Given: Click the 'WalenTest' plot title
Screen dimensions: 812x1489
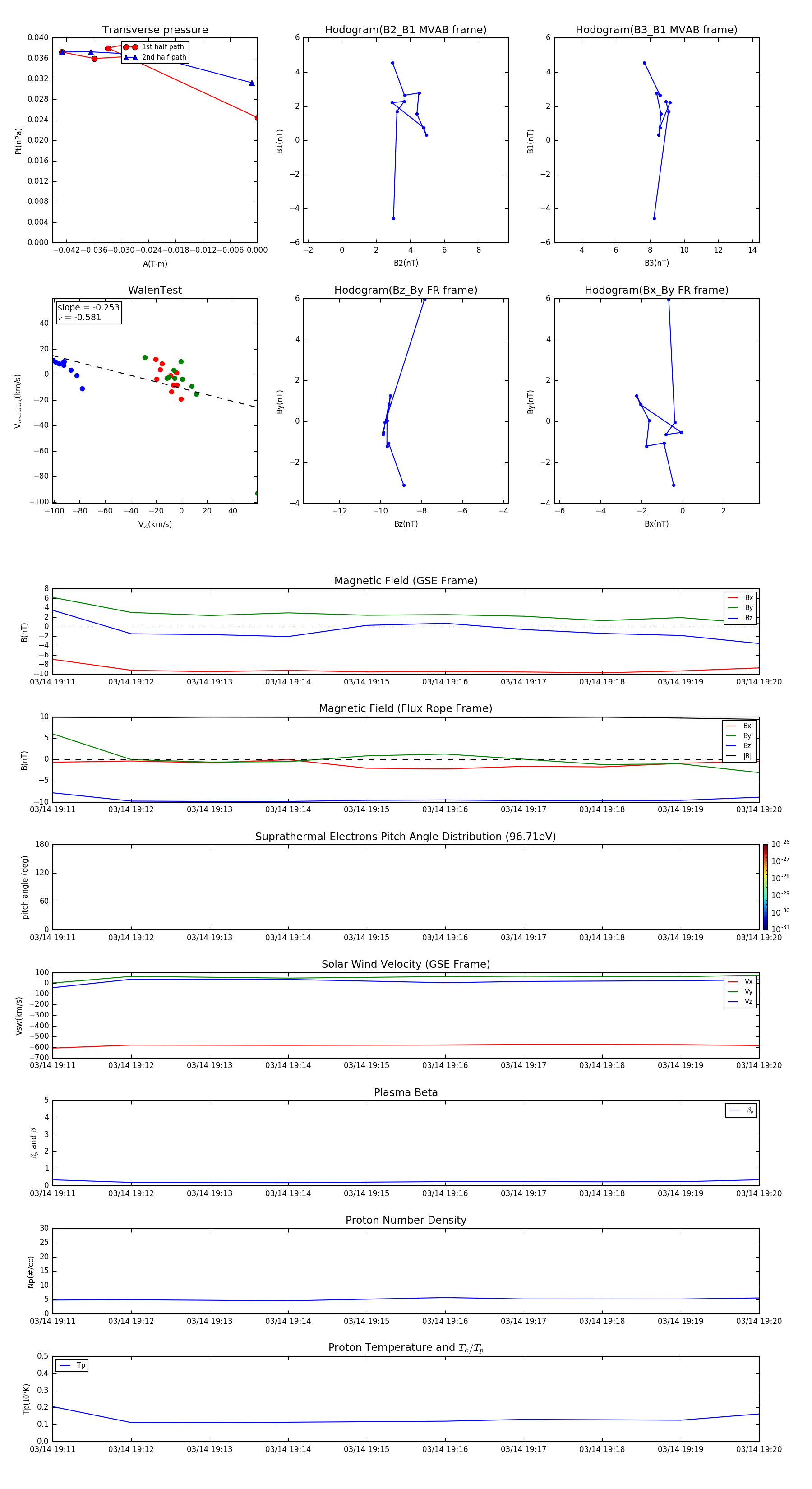Looking at the screenshot, I should 155,290.
